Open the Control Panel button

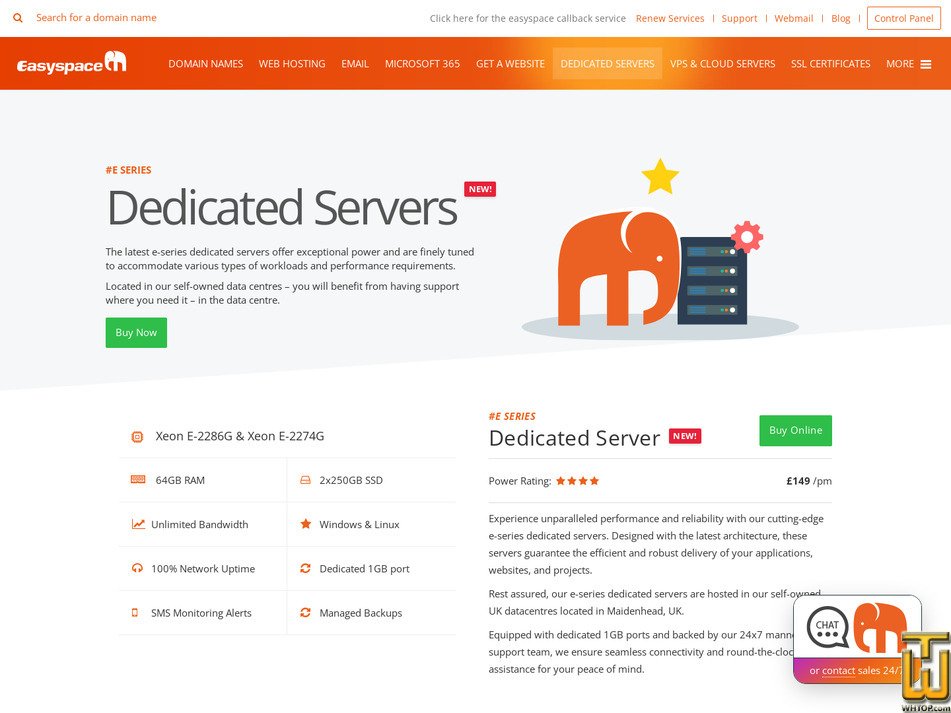pos(904,18)
